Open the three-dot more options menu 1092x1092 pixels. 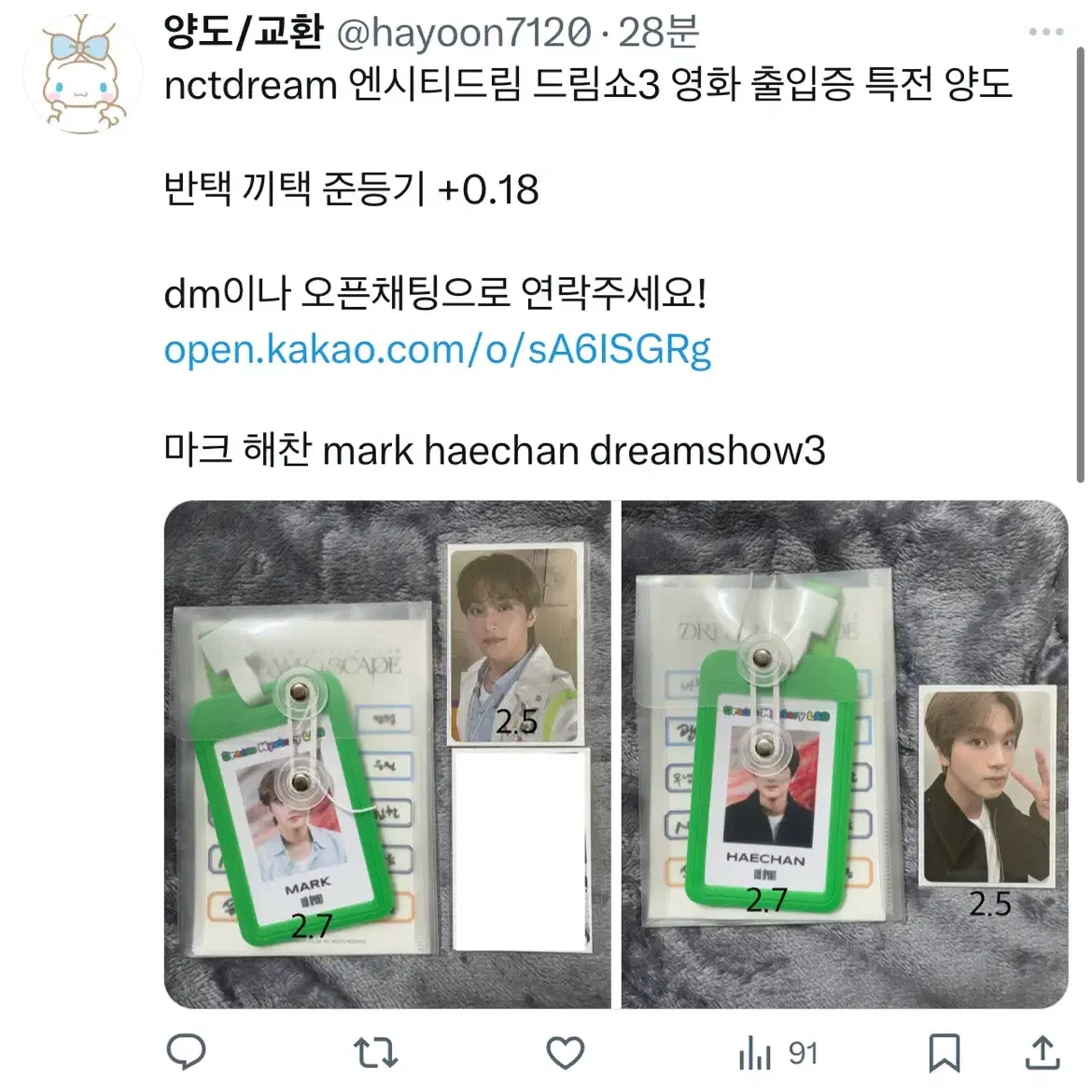[1045, 32]
